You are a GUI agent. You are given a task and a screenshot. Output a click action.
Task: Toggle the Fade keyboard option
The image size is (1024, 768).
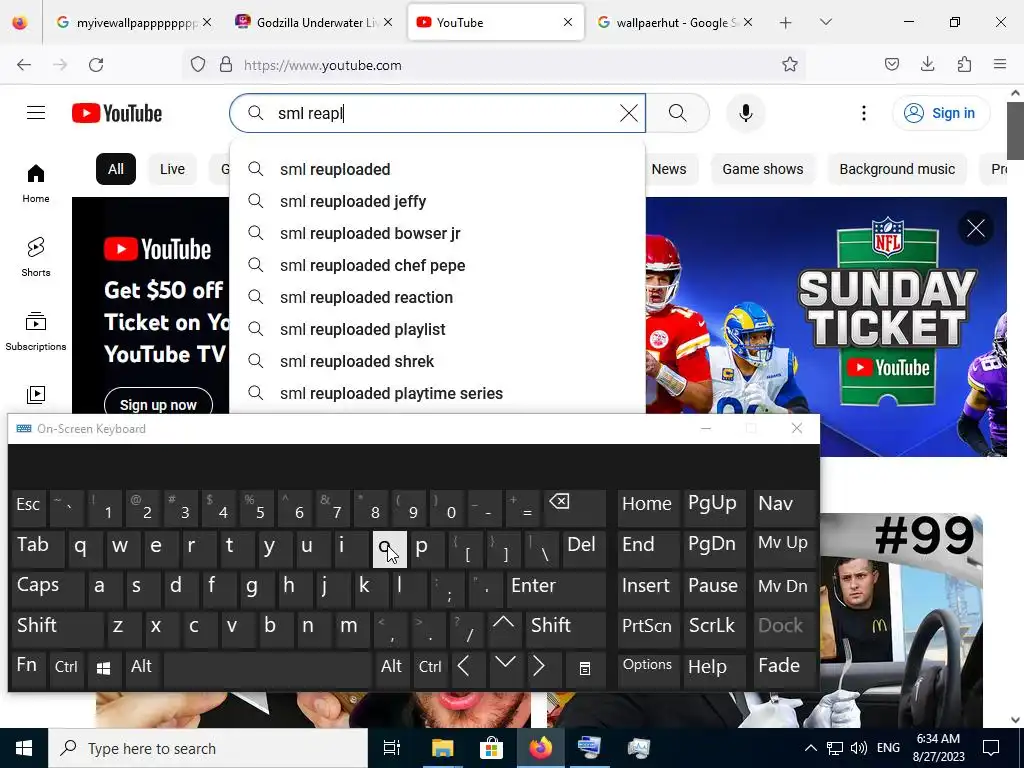784,667
